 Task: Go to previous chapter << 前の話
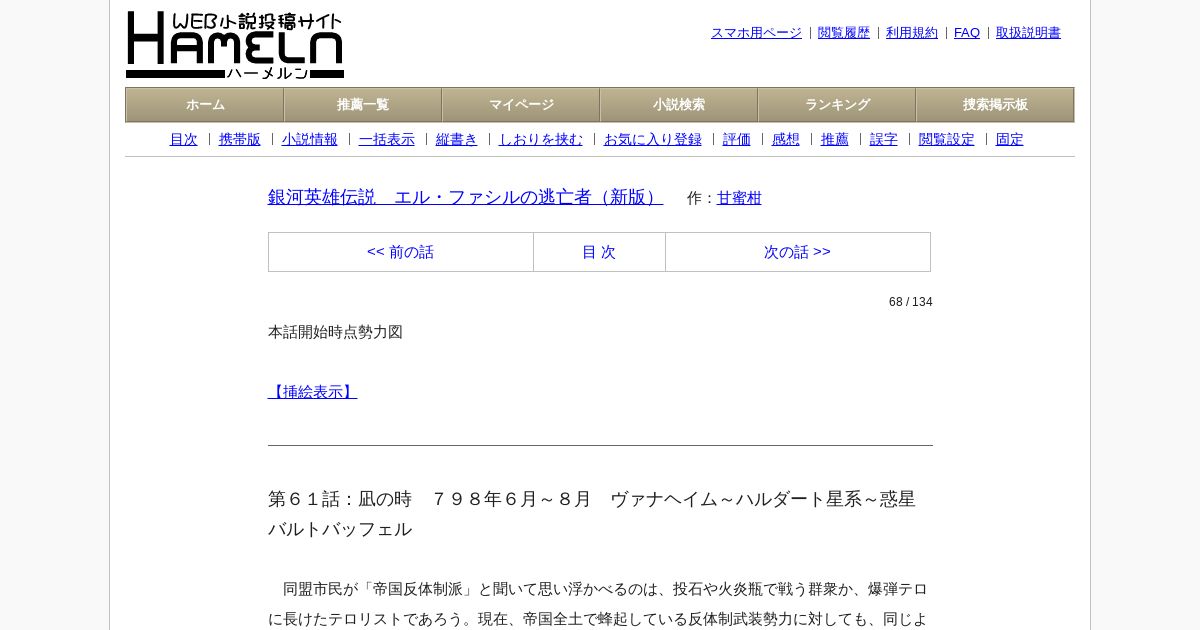click(401, 252)
